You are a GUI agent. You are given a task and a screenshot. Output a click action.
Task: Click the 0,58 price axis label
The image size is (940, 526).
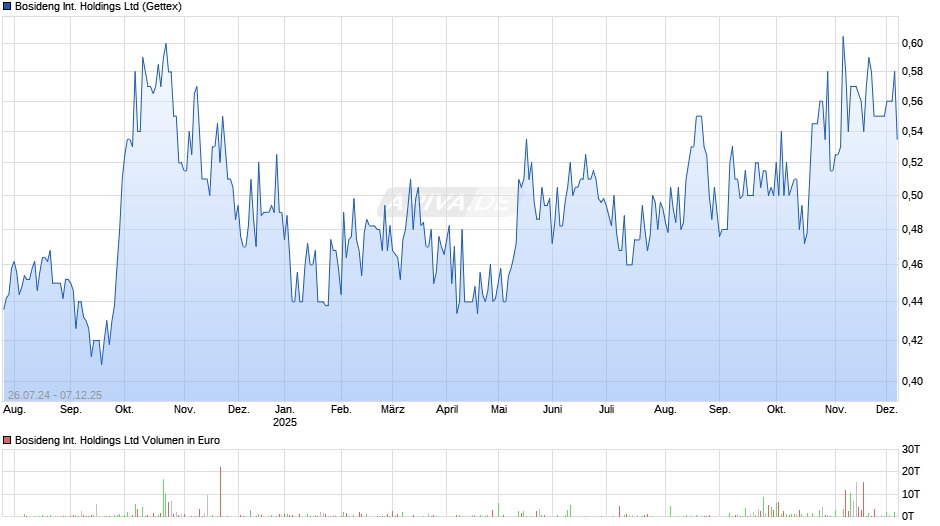(x=912, y=71)
